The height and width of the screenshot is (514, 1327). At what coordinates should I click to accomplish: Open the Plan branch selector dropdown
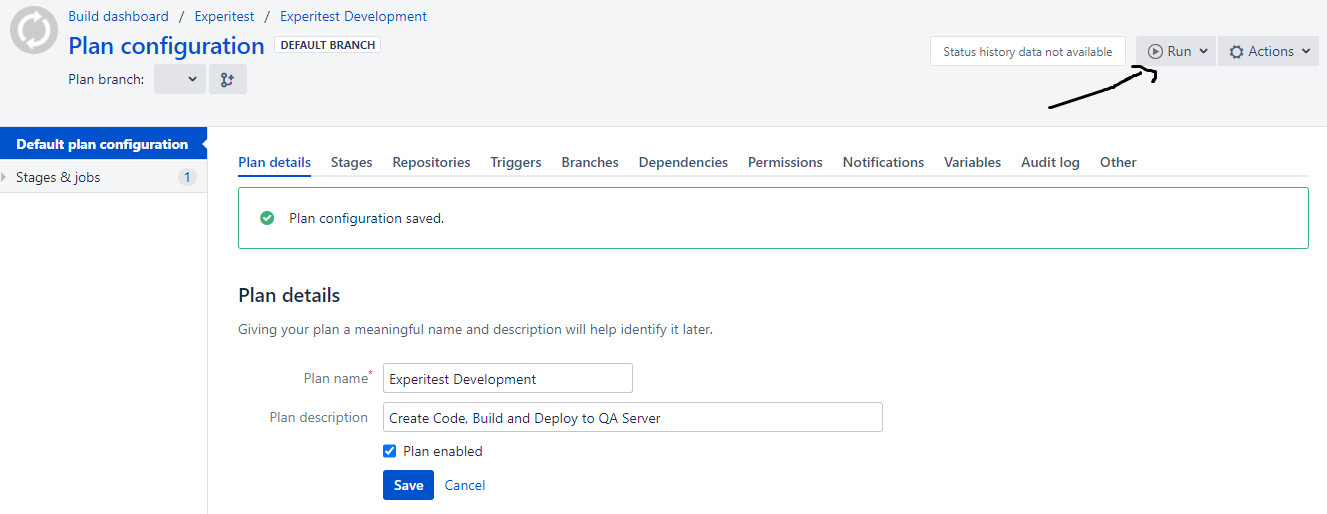click(x=180, y=79)
